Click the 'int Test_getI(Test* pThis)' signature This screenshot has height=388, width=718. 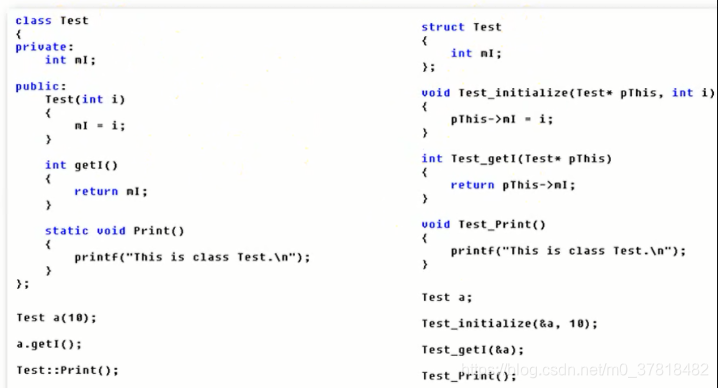[517, 158]
